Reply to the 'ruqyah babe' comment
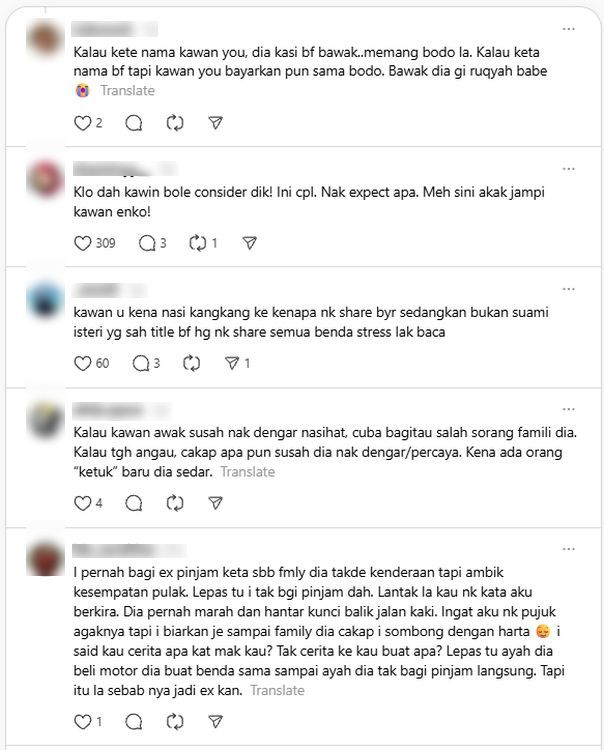 point(133,123)
